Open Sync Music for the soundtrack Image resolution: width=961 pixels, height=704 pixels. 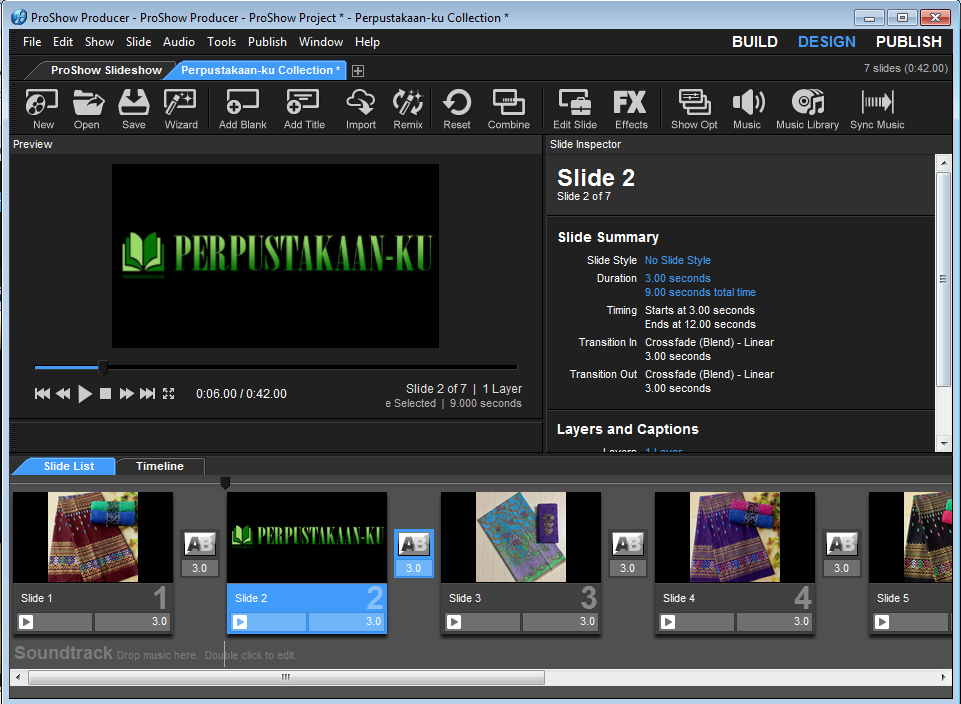coord(876,108)
